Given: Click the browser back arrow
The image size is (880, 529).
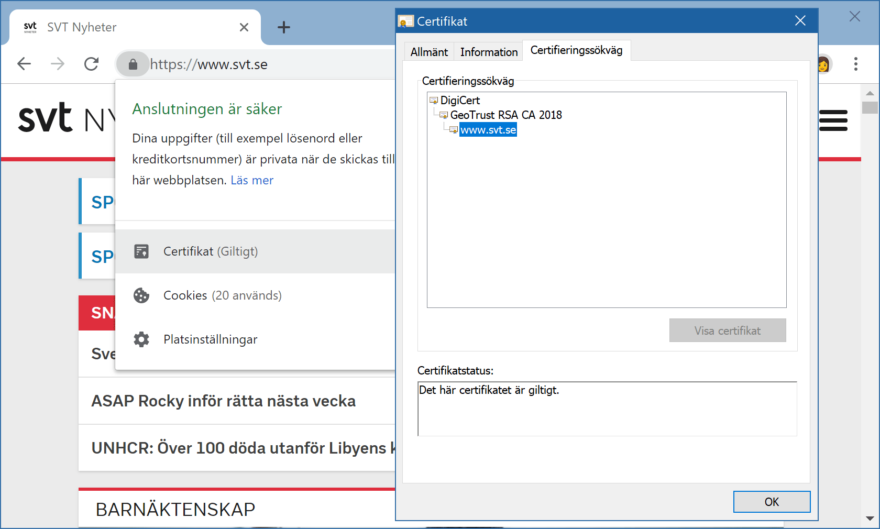Looking at the screenshot, I should pos(24,64).
